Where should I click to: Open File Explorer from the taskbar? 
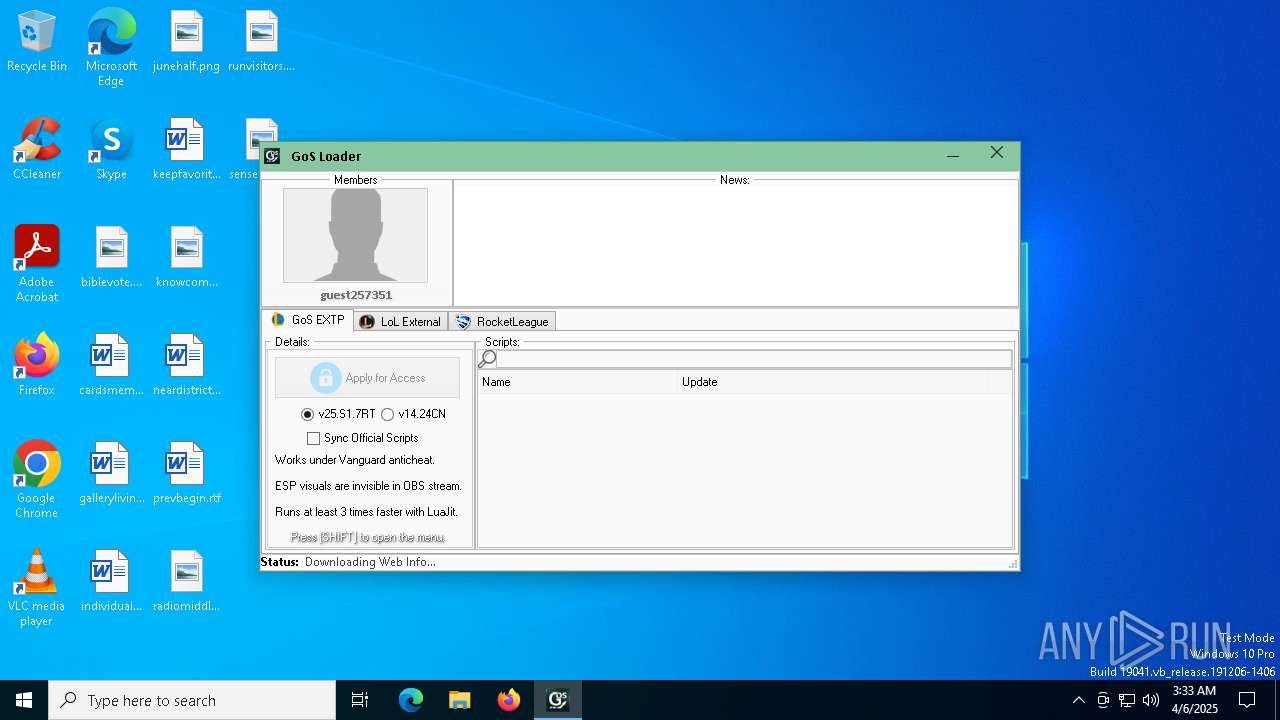pos(460,700)
